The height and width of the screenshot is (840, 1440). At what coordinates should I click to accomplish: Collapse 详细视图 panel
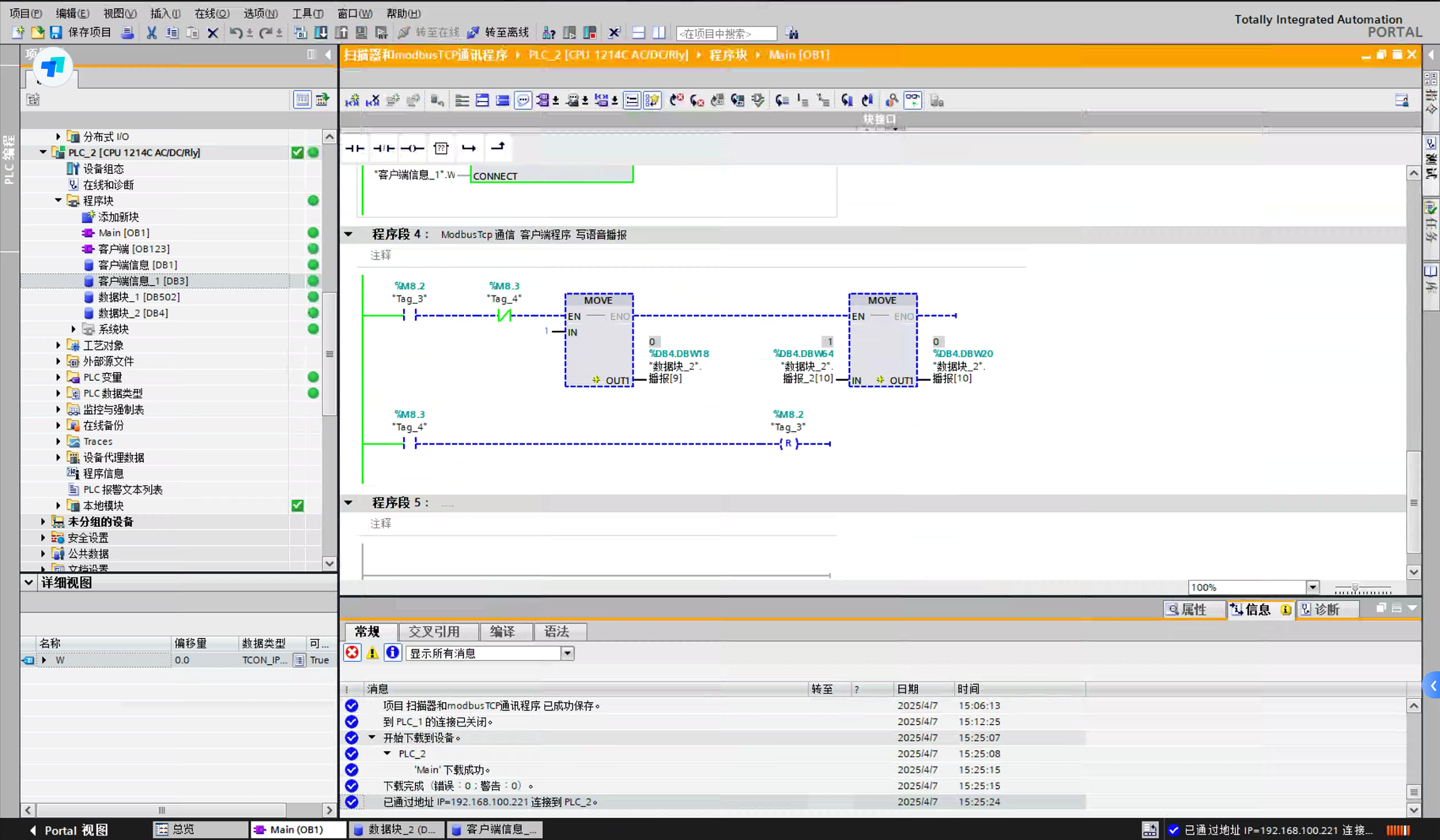pyautogui.click(x=28, y=583)
